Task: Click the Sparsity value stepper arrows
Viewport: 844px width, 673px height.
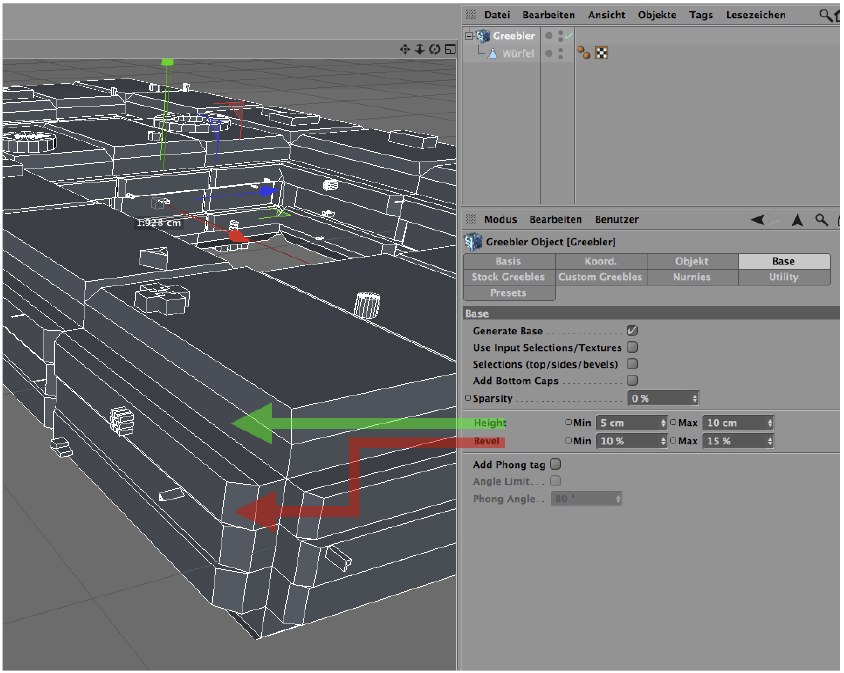Action: click(x=694, y=398)
